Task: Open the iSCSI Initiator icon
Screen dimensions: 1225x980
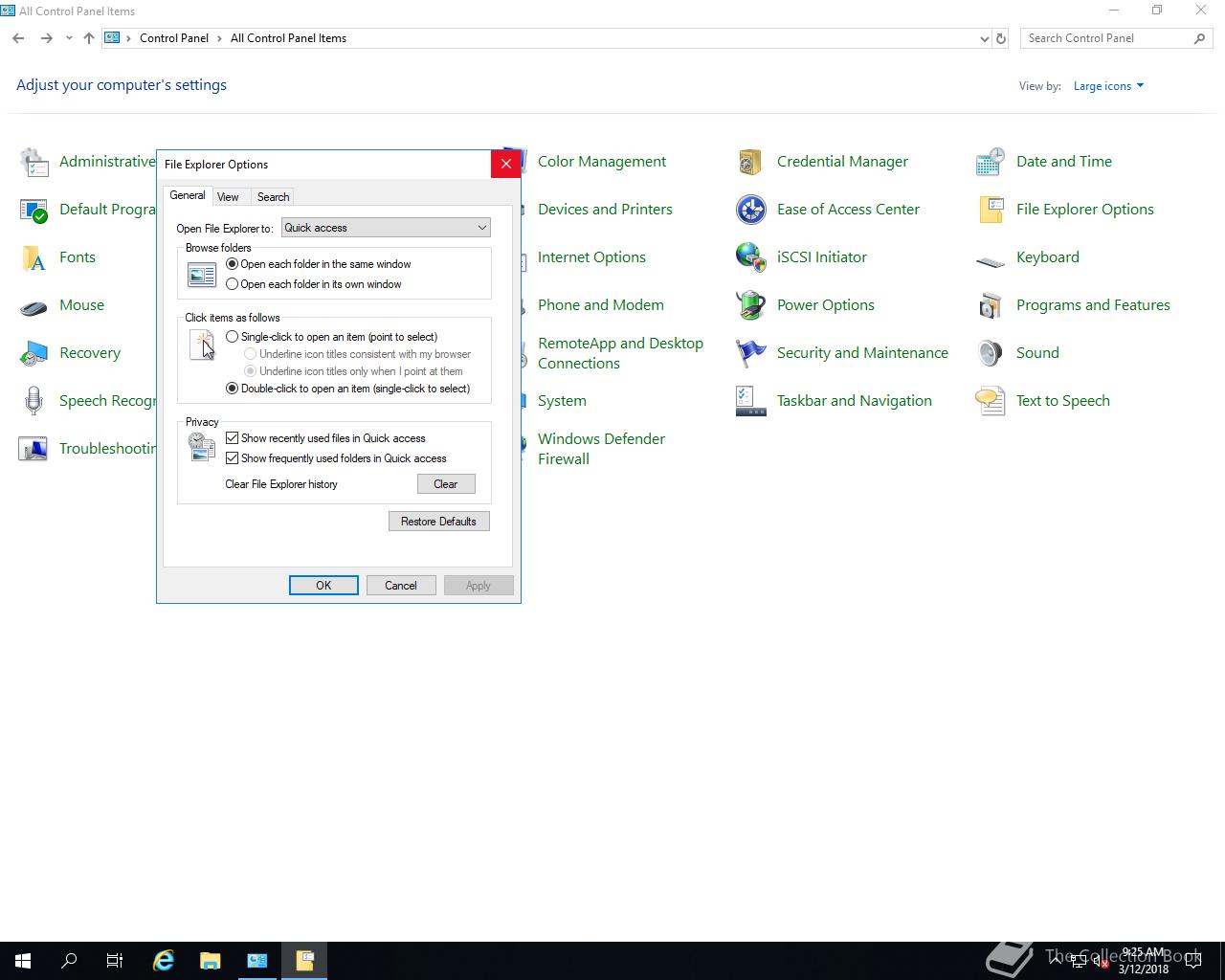Action: point(751,257)
